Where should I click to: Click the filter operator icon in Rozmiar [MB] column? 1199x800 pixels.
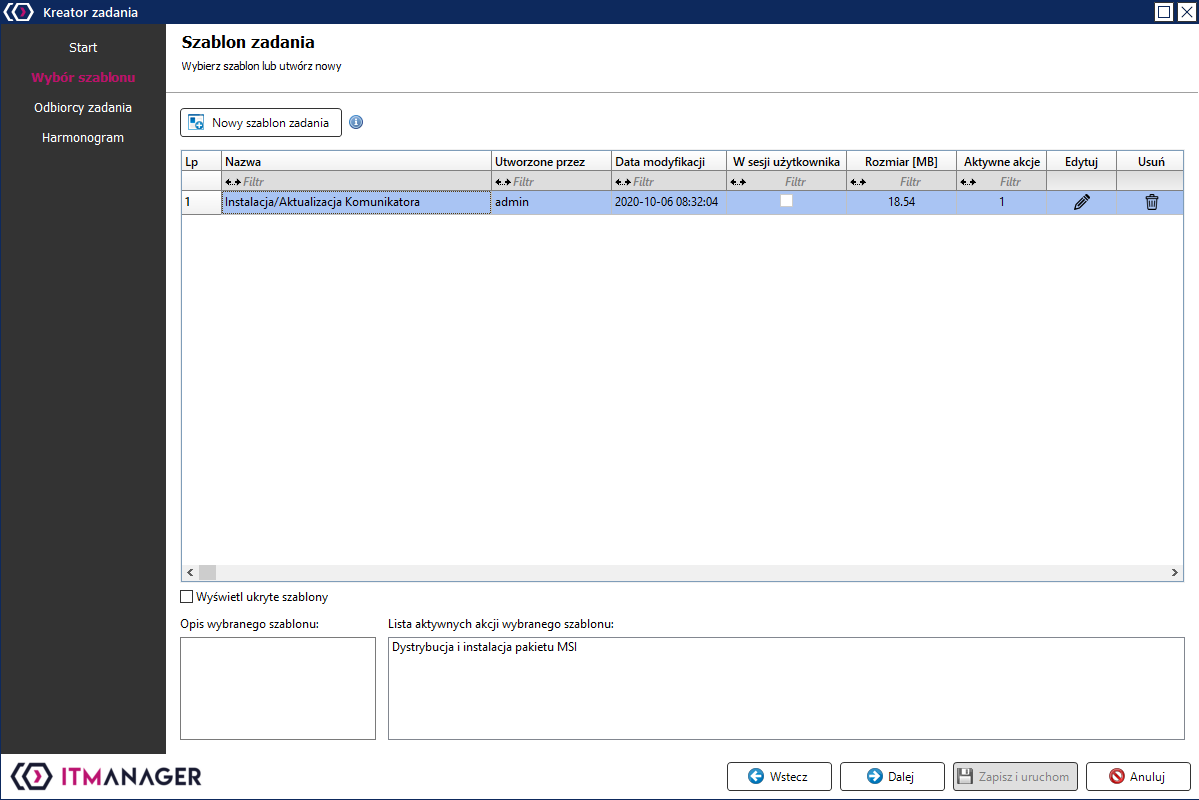858,182
